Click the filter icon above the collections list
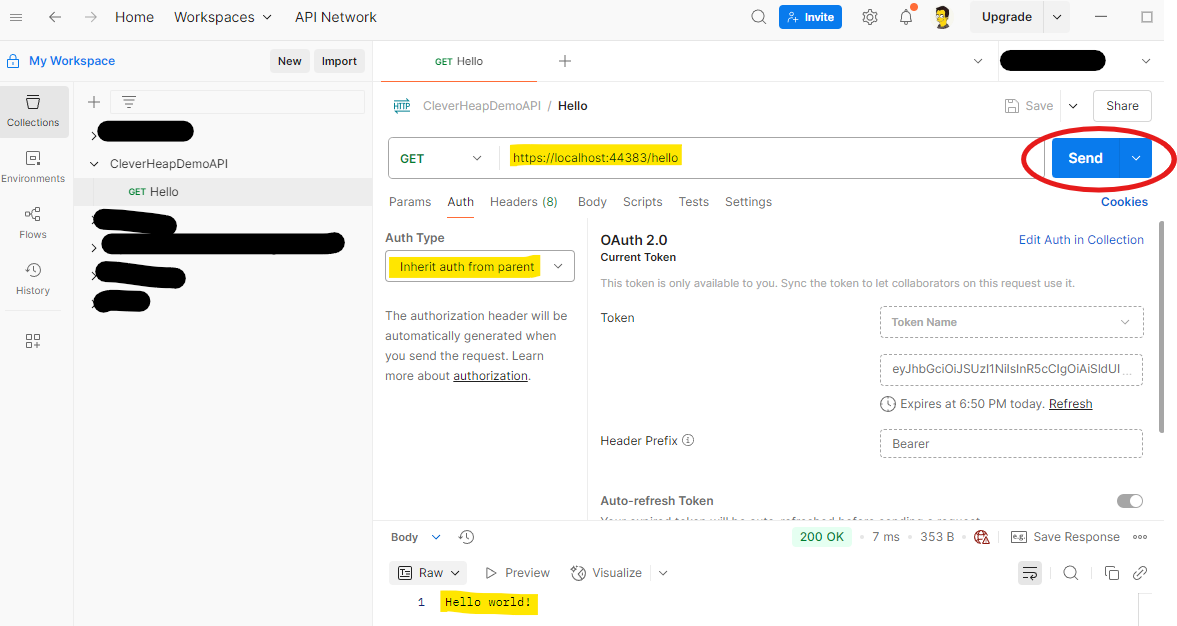 coord(127,101)
